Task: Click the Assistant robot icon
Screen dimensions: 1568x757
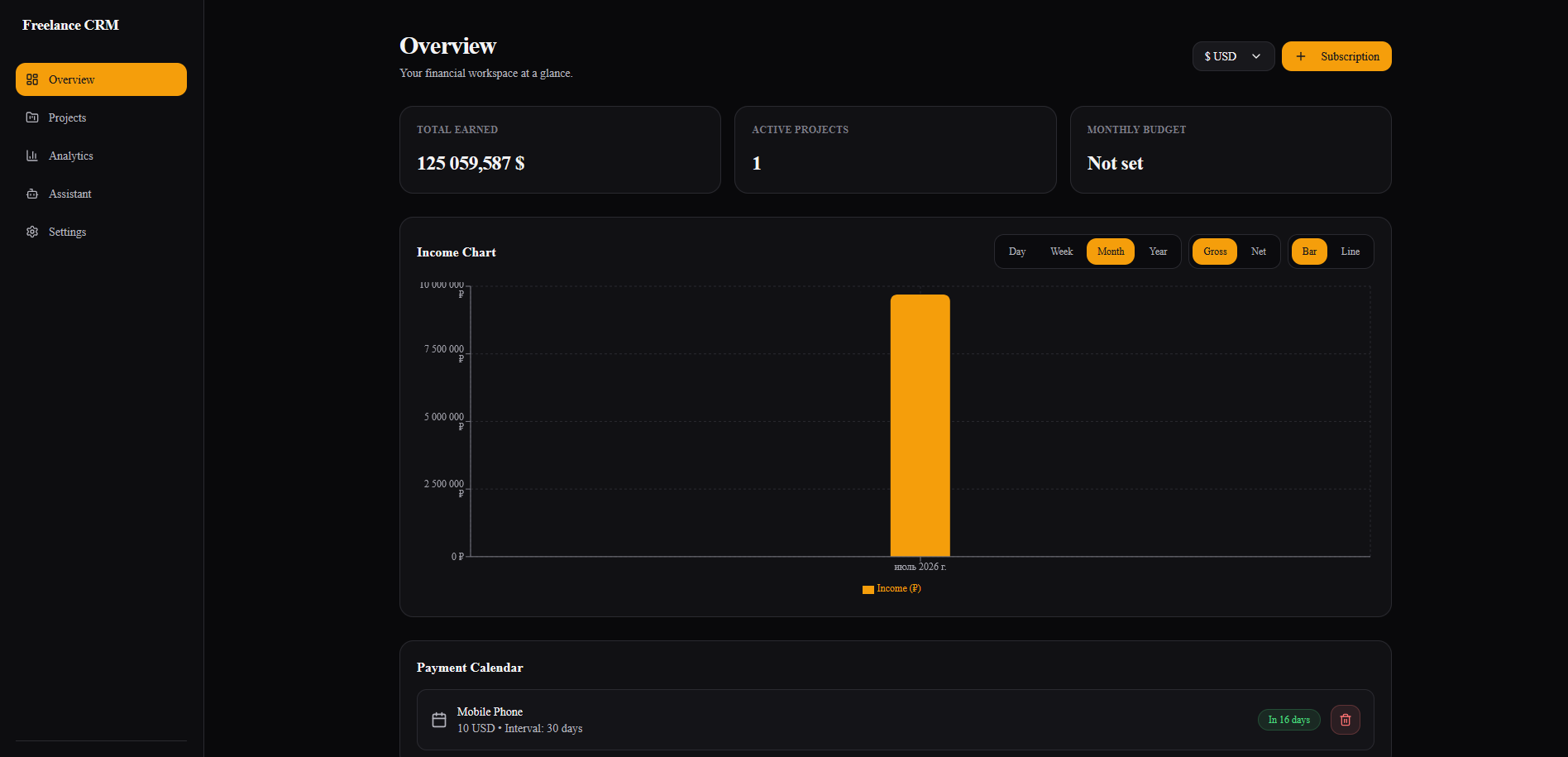Action: (32, 194)
